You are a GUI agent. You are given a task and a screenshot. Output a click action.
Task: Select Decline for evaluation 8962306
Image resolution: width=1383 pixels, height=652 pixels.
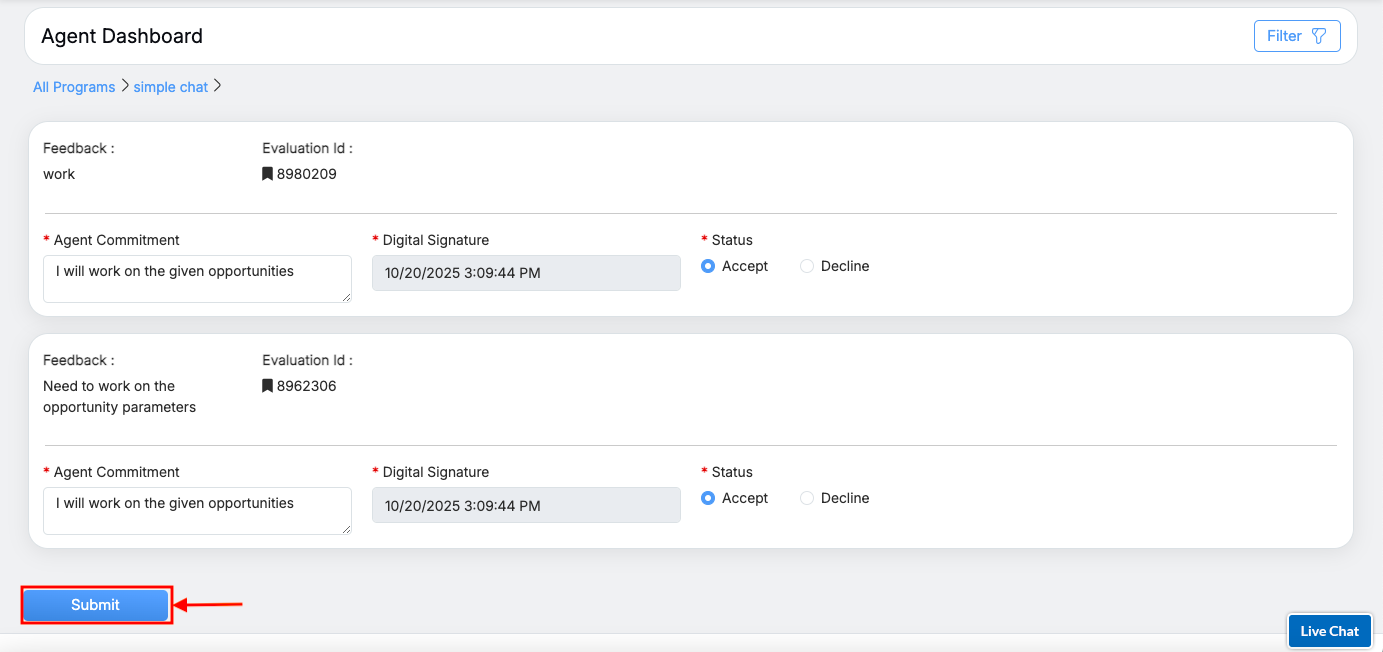(x=807, y=498)
